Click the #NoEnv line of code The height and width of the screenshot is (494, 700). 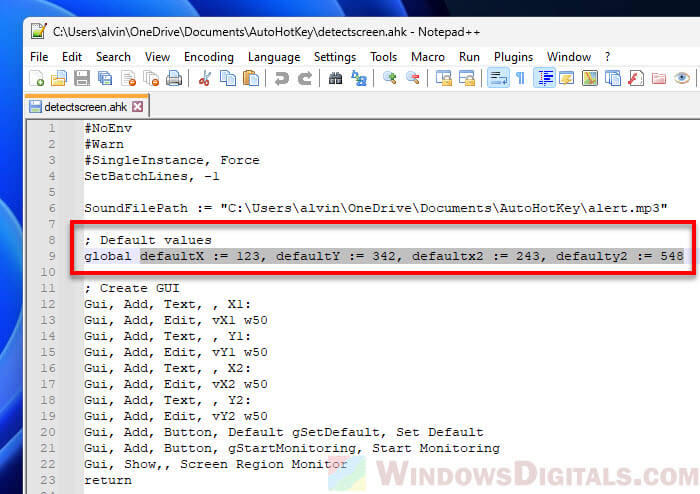pos(108,129)
